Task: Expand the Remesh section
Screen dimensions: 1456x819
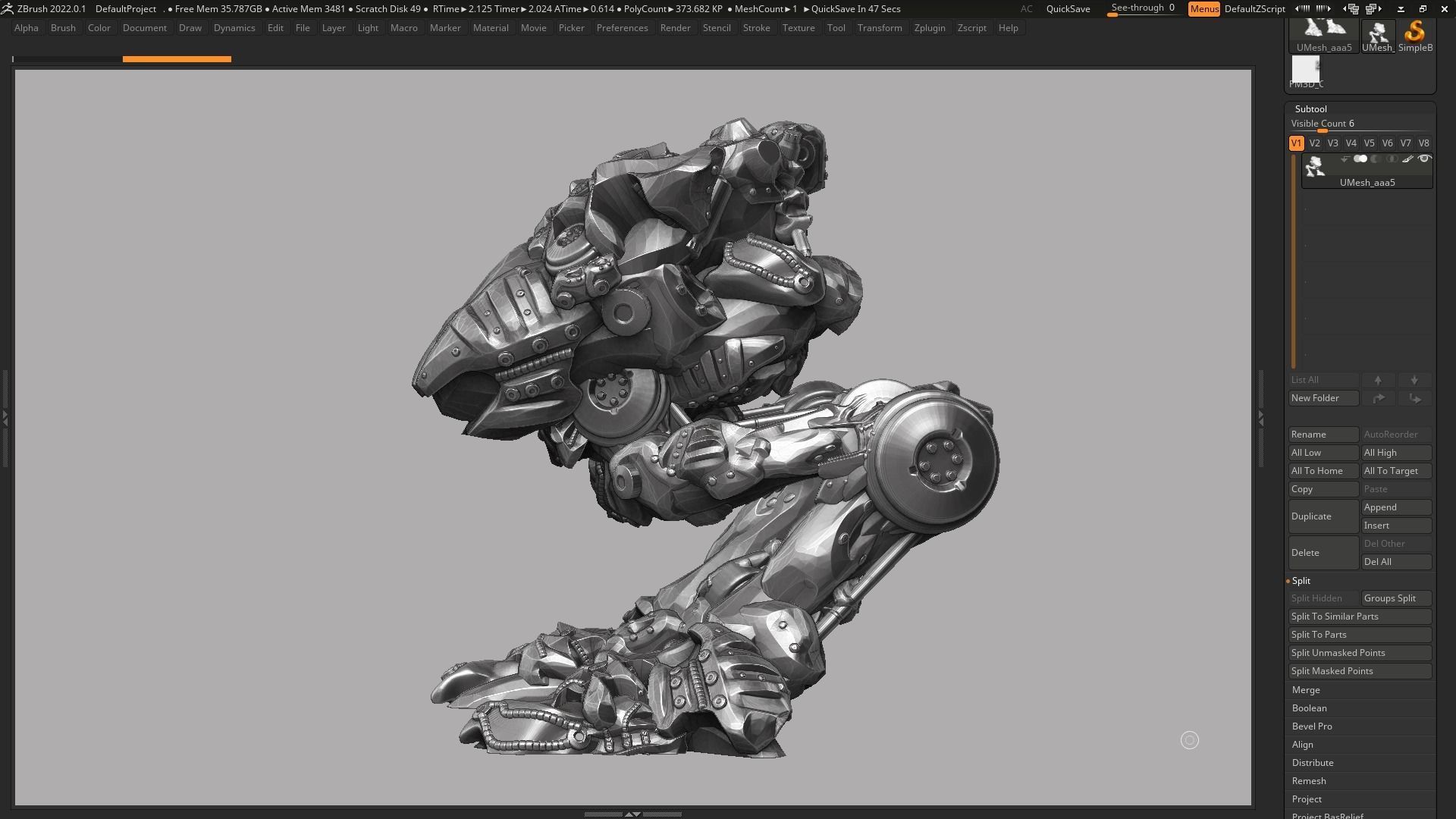Action: [1309, 781]
